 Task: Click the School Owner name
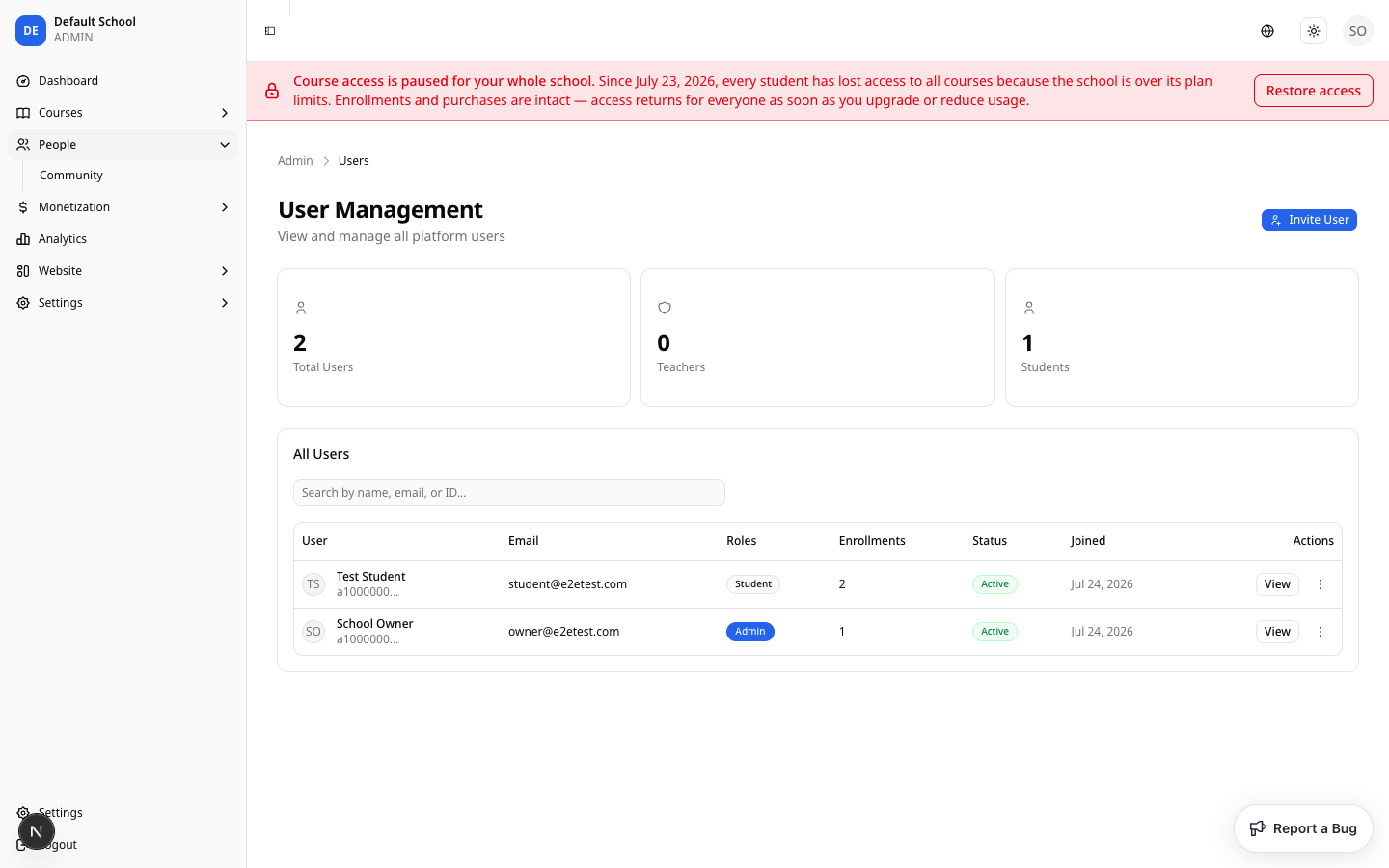point(375,624)
